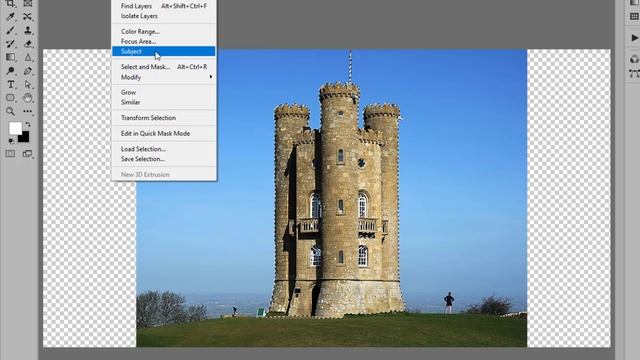Expand the Modify submenu

point(164,77)
